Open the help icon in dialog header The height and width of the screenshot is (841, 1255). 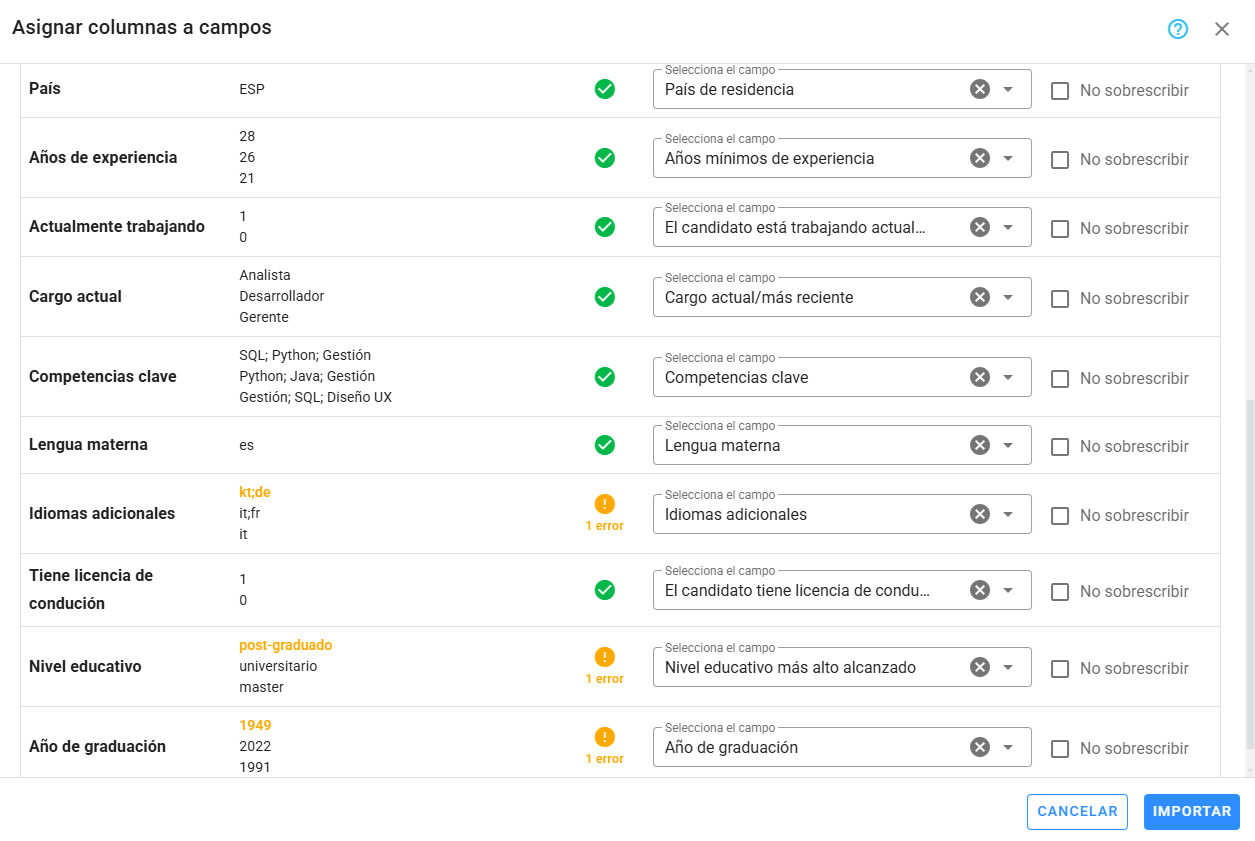point(1178,29)
